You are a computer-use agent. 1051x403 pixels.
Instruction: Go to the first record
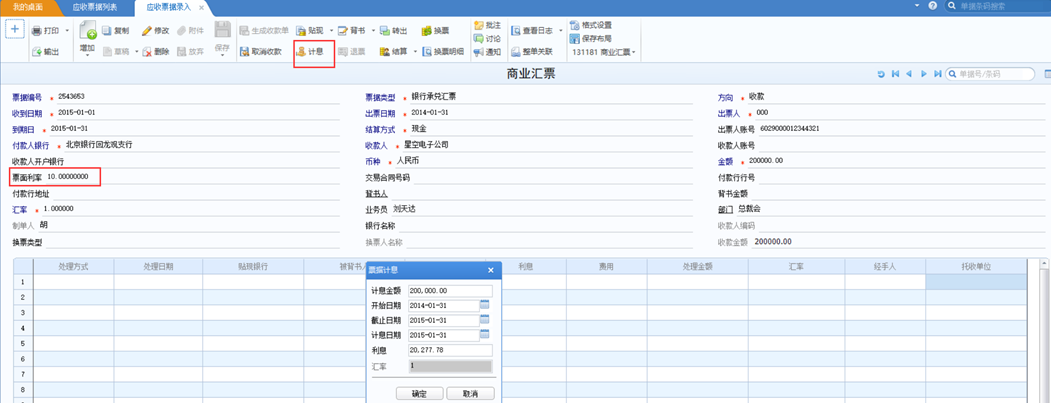[895, 74]
